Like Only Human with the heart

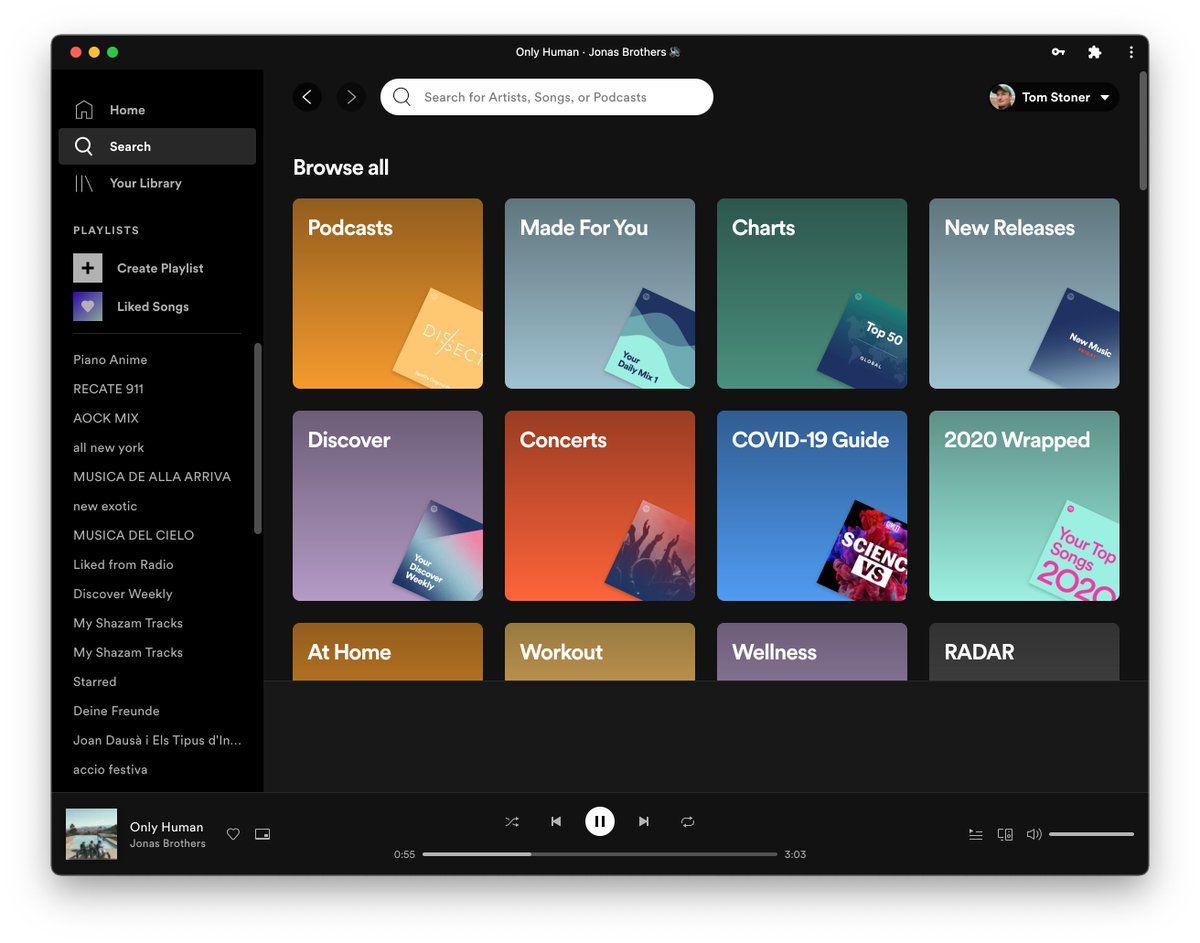point(233,834)
